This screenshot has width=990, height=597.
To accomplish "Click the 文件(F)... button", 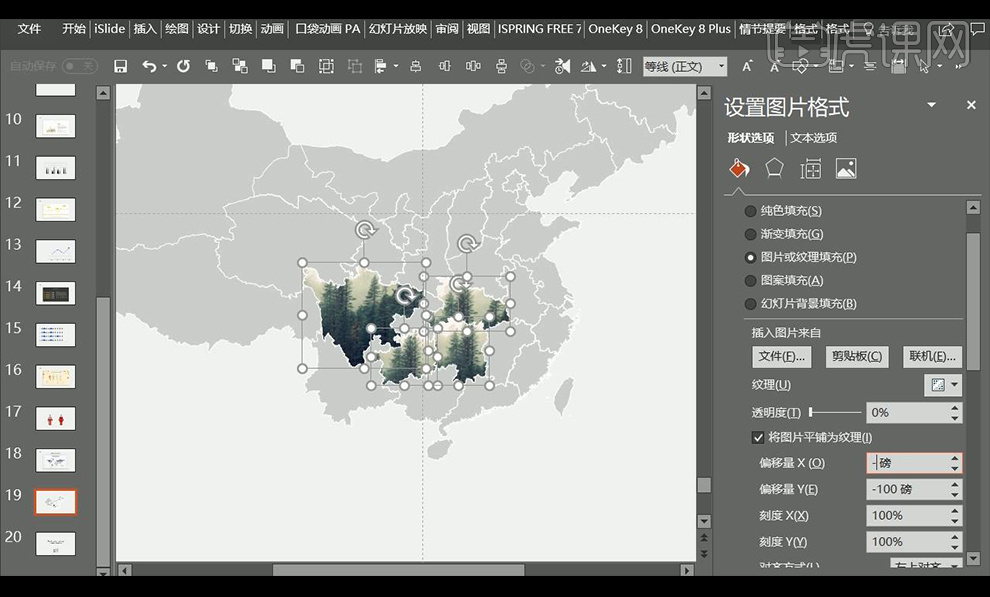I will [781, 356].
